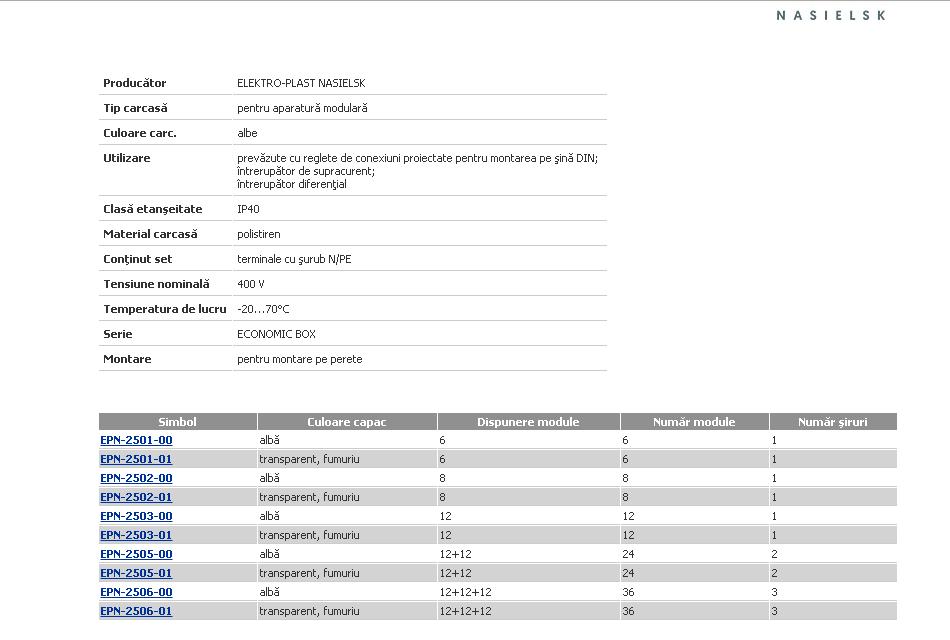Open the EPN-2503-01 product link
The image size is (950, 640).
pyautogui.click(x=136, y=535)
